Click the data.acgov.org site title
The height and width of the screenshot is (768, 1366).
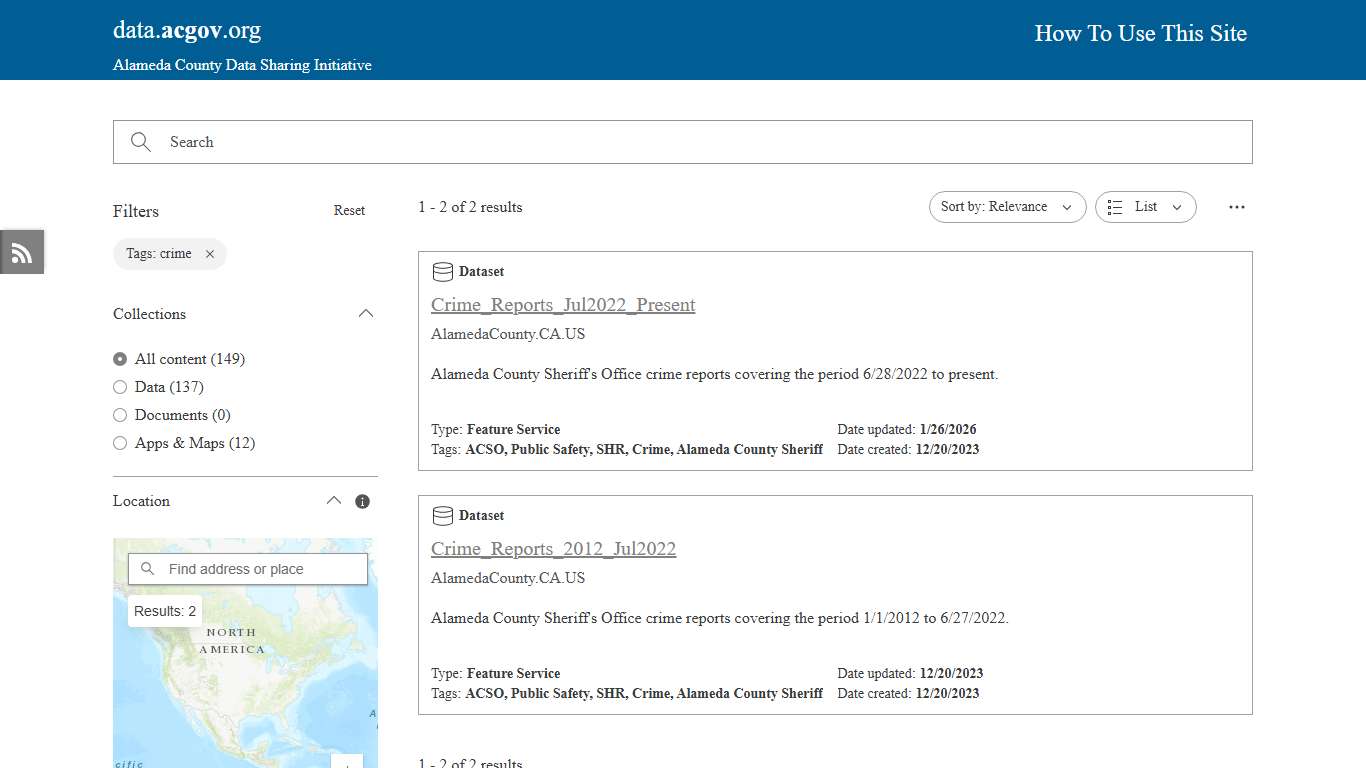[186, 30]
